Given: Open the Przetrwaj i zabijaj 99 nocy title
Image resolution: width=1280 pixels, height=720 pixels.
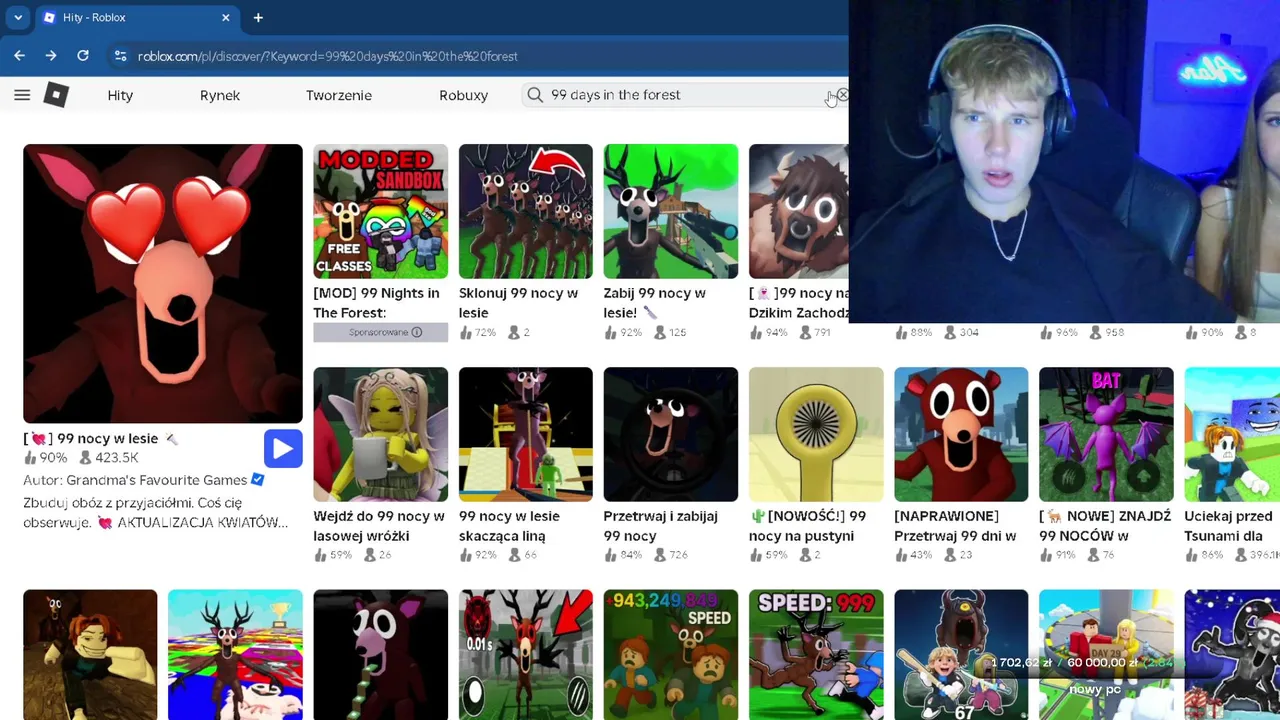Looking at the screenshot, I should (660, 526).
